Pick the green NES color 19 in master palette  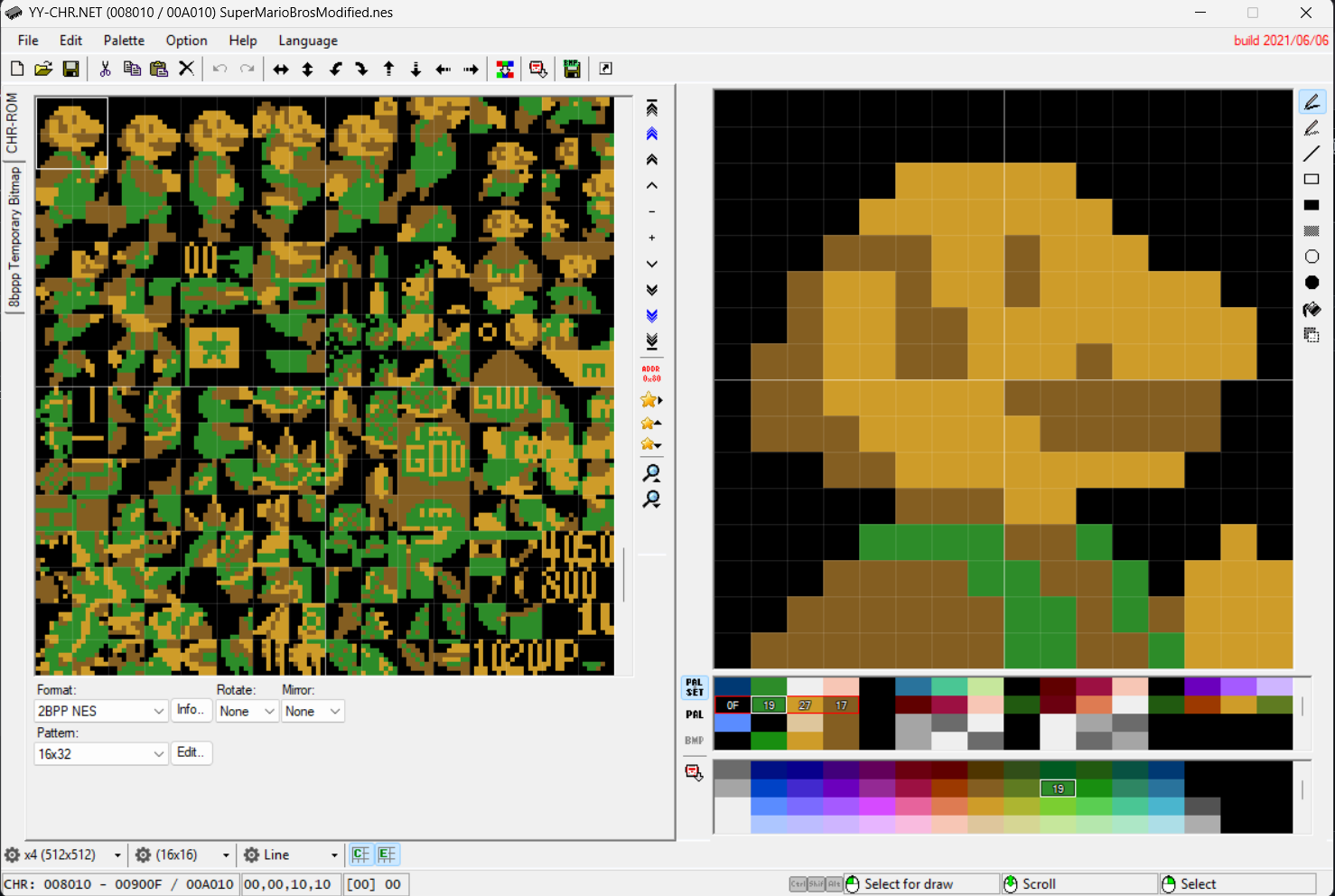[x=1058, y=789]
